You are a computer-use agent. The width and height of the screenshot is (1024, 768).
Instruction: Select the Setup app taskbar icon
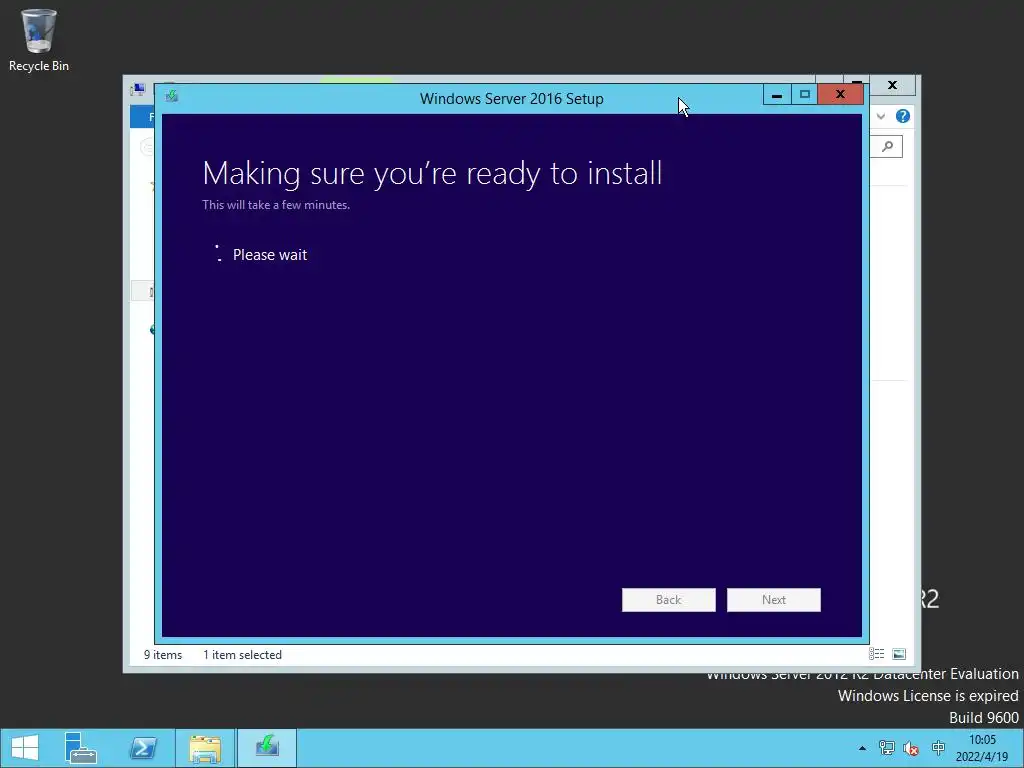(267, 748)
